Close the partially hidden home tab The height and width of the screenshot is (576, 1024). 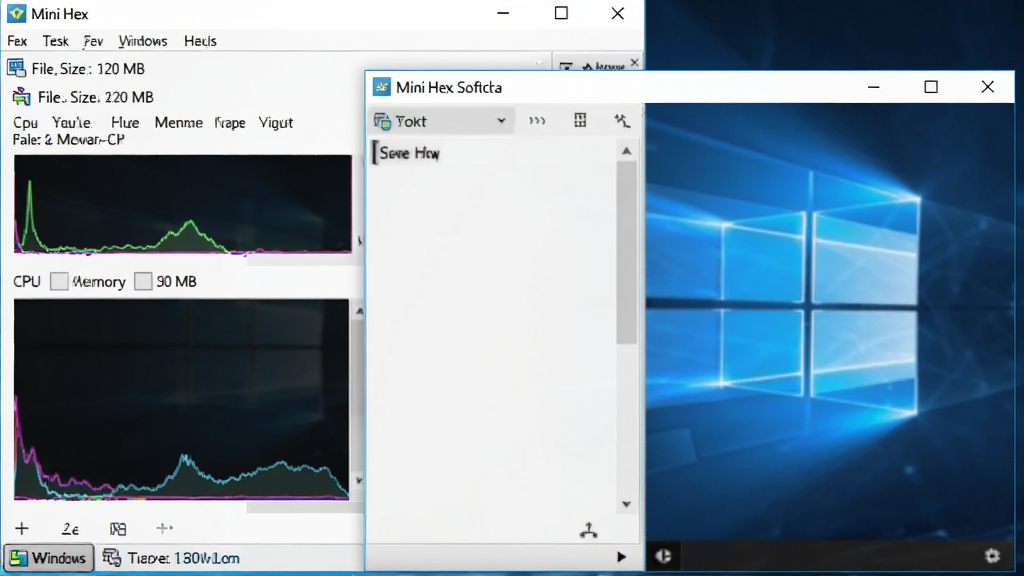[x=634, y=63]
